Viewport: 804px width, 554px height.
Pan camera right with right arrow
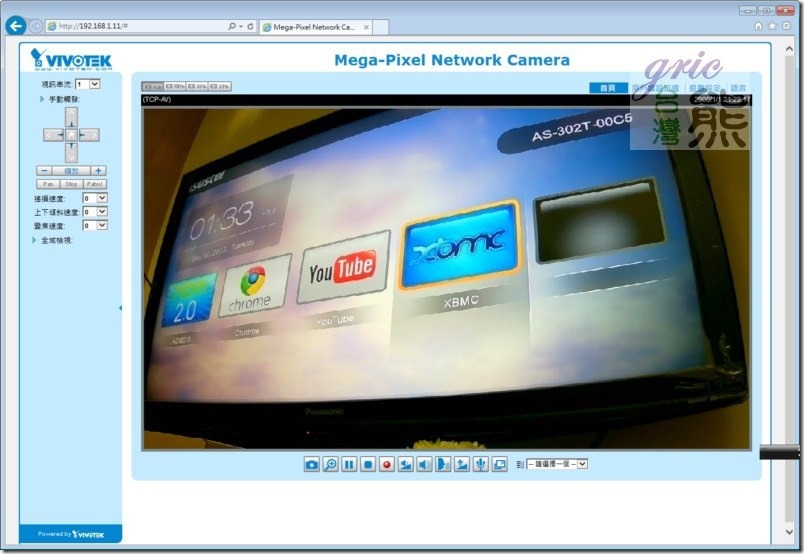coord(89,135)
